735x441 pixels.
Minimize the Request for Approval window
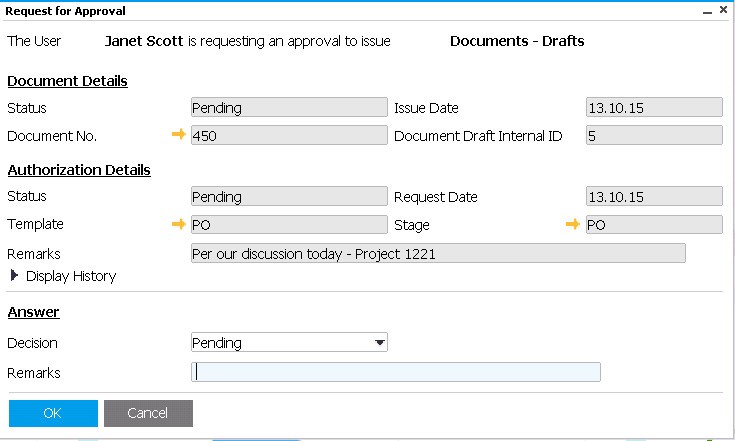[x=707, y=11]
